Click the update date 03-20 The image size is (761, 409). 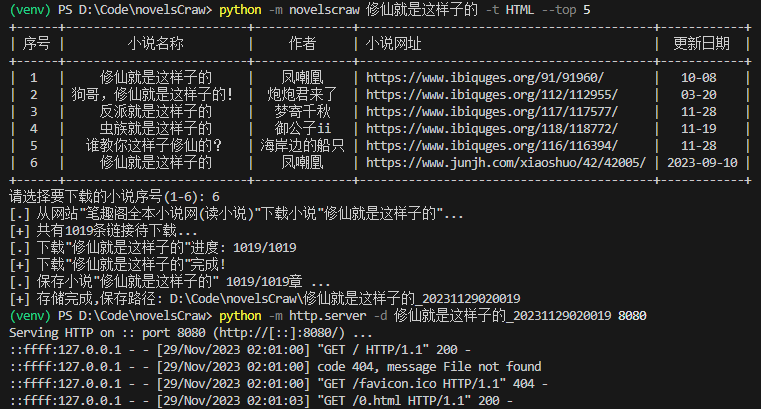[698, 95]
